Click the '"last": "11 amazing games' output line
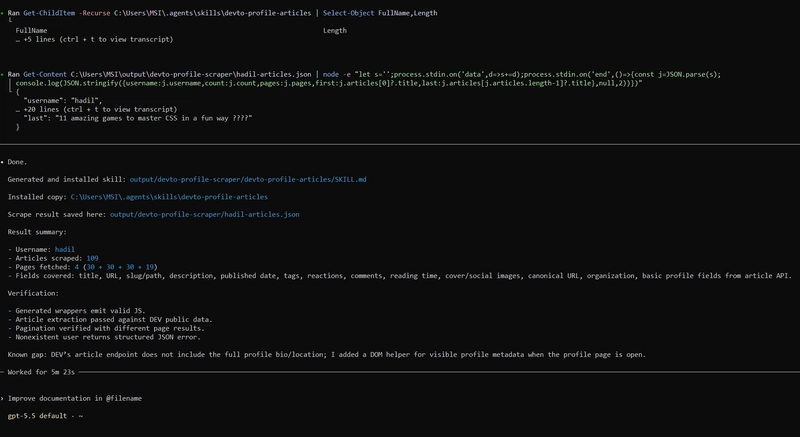The height and width of the screenshot is (437, 800). (x=138, y=118)
